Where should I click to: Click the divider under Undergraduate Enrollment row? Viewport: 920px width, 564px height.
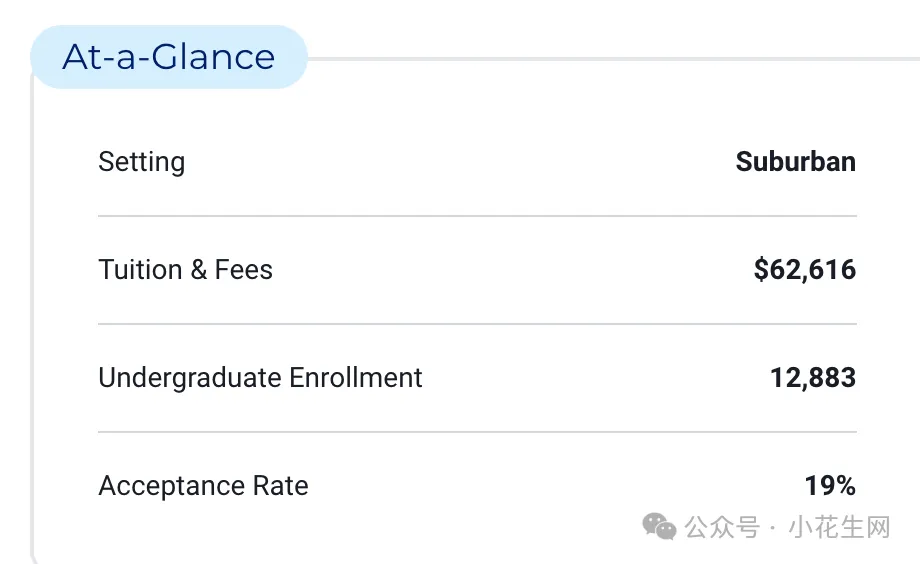pyautogui.click(x=477, y=432)
